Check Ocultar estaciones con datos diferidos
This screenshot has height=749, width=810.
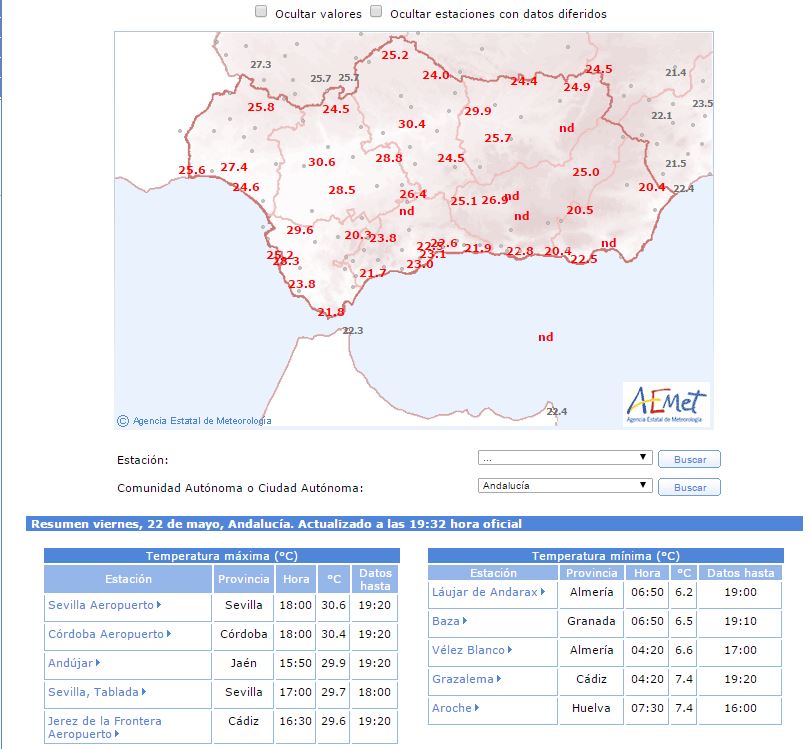(377, 12)
